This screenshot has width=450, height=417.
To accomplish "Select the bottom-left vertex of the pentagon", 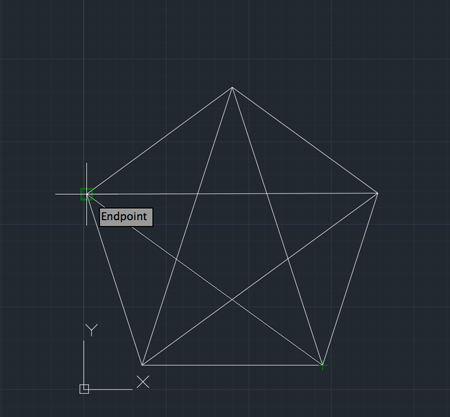I will coord(142,365).
